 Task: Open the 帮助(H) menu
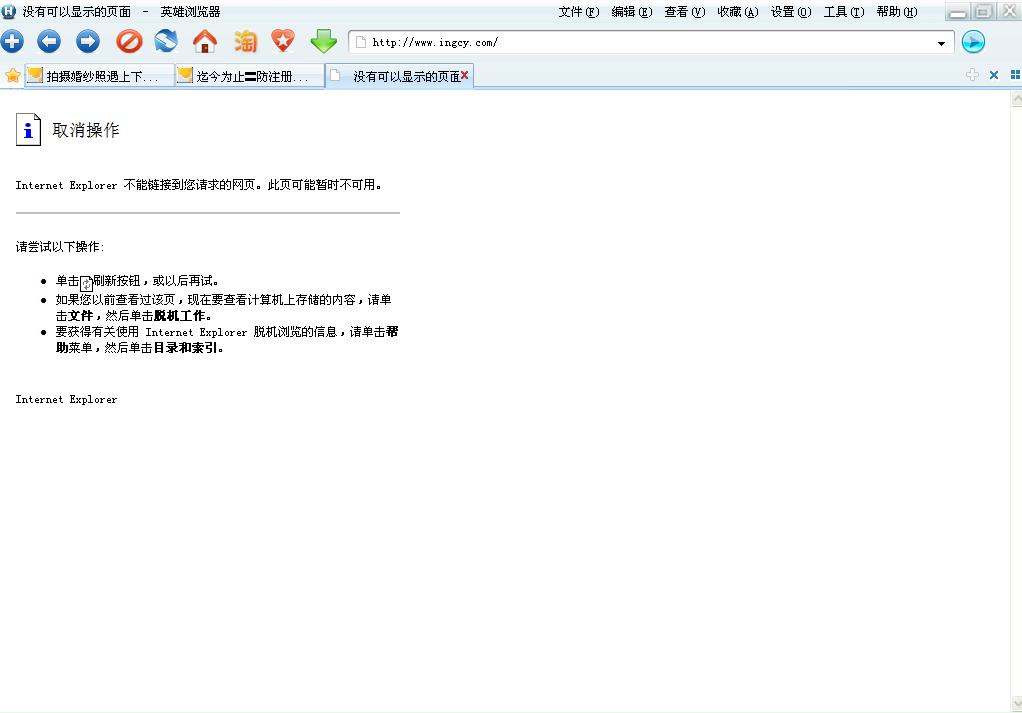897,12
